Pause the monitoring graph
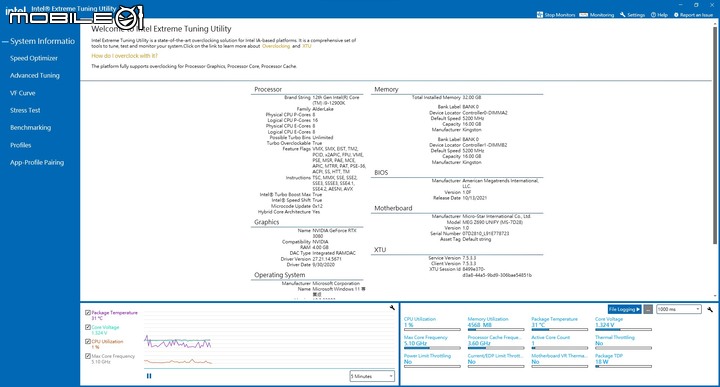The image size is (720, 387). [x=149, y=376]
